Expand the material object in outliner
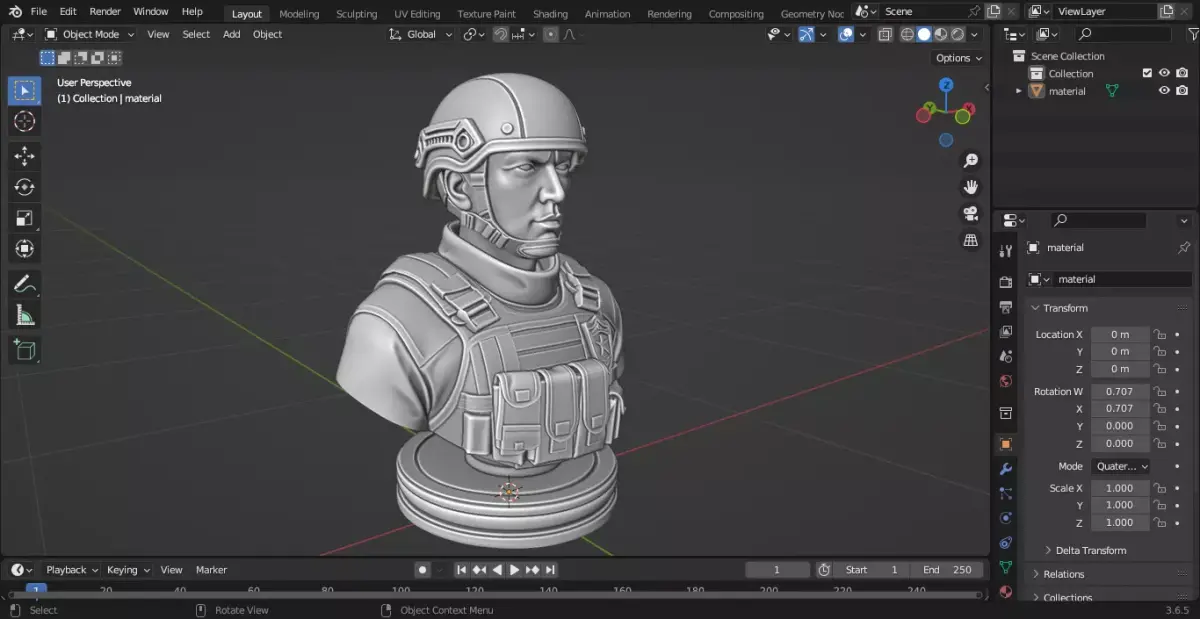This screenshot has width=1200, height=619. tap(1019, 91)
